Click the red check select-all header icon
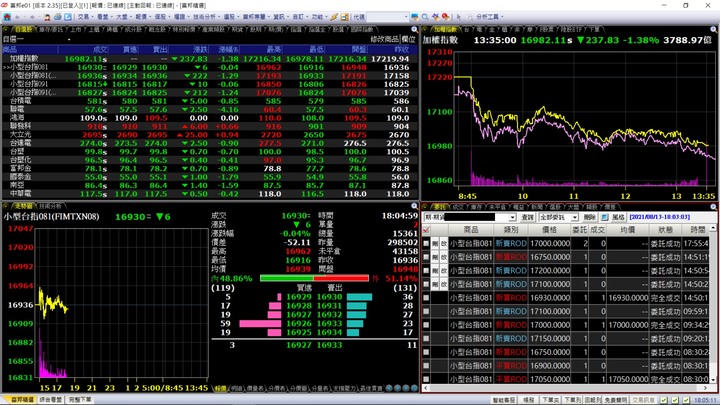Viewport: 720px width, 405px height. [x=426, y=230]
